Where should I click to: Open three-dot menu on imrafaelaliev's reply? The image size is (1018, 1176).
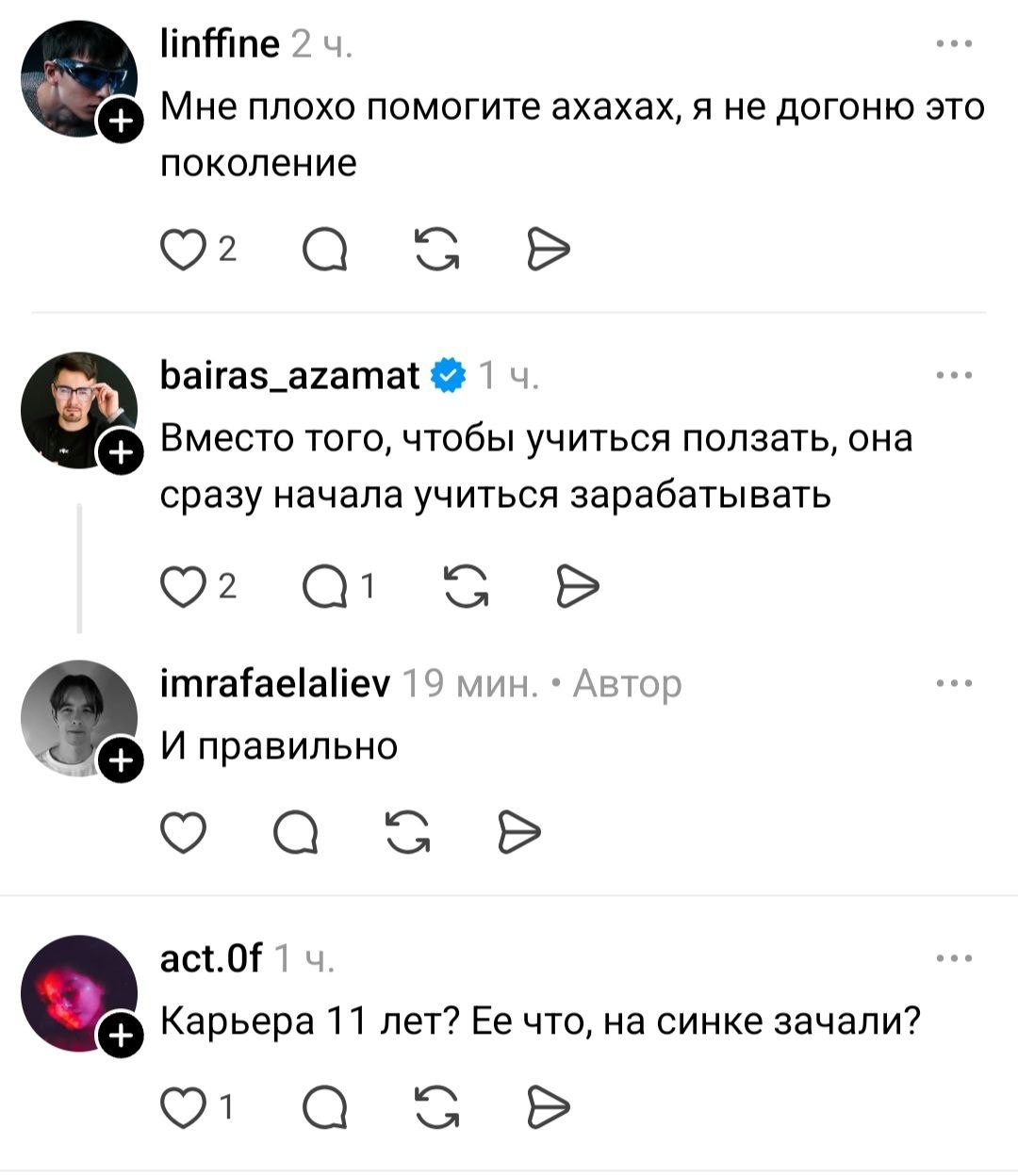pyautogui.click(x=955, y=684)
